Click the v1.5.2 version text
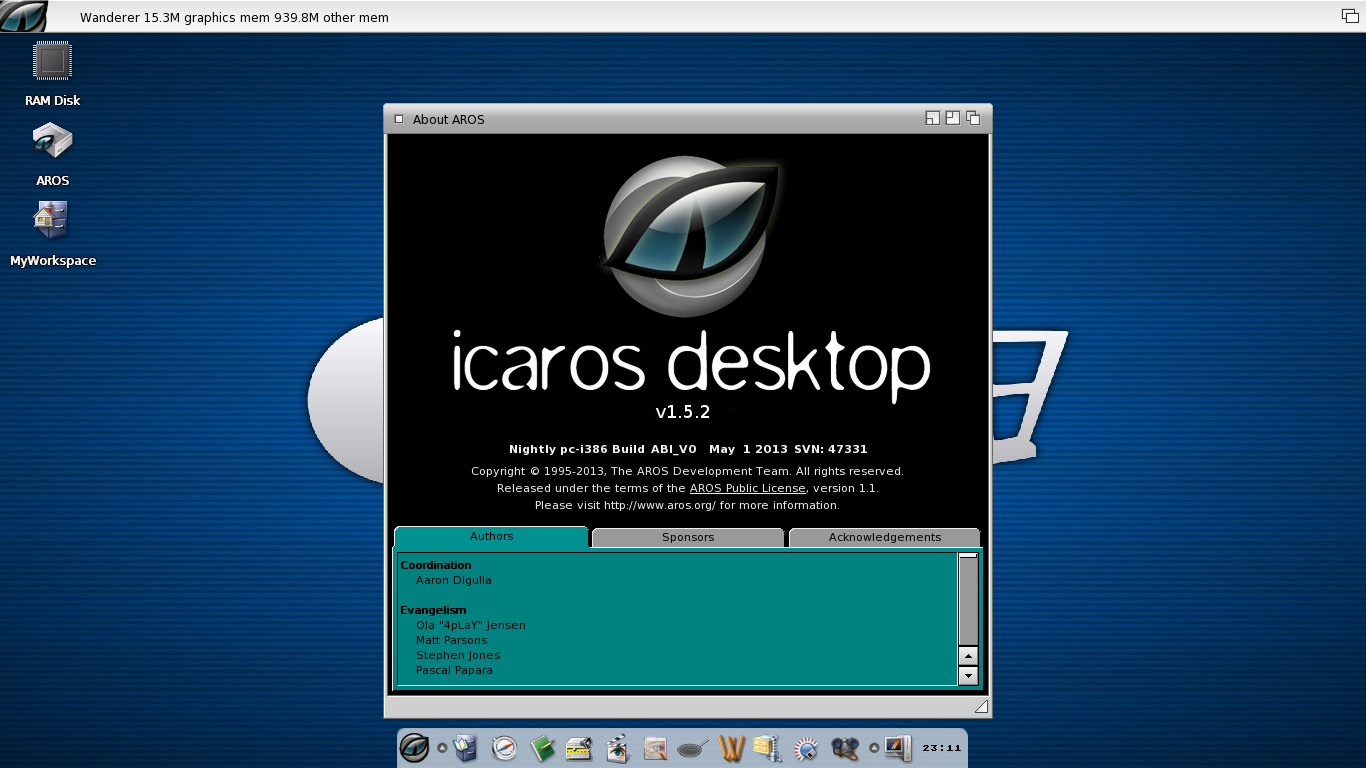Viewport: 1366px width, 768px height. tap(683, 411)
